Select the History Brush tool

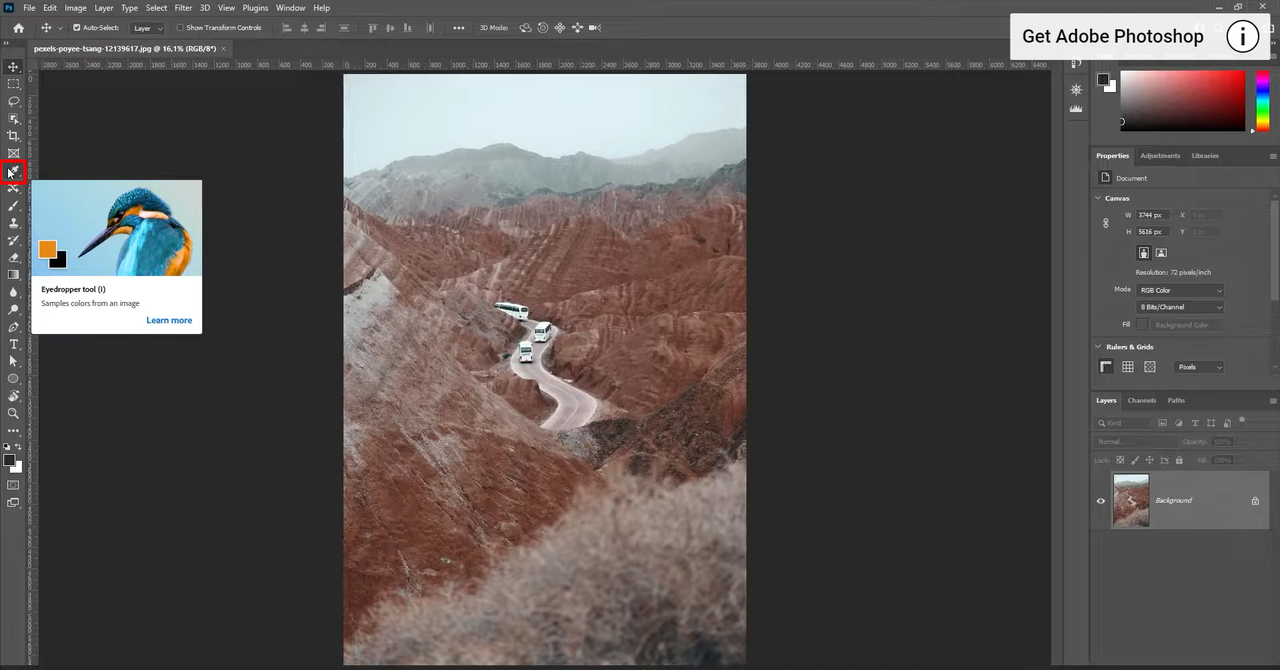(x=13, y=240)
